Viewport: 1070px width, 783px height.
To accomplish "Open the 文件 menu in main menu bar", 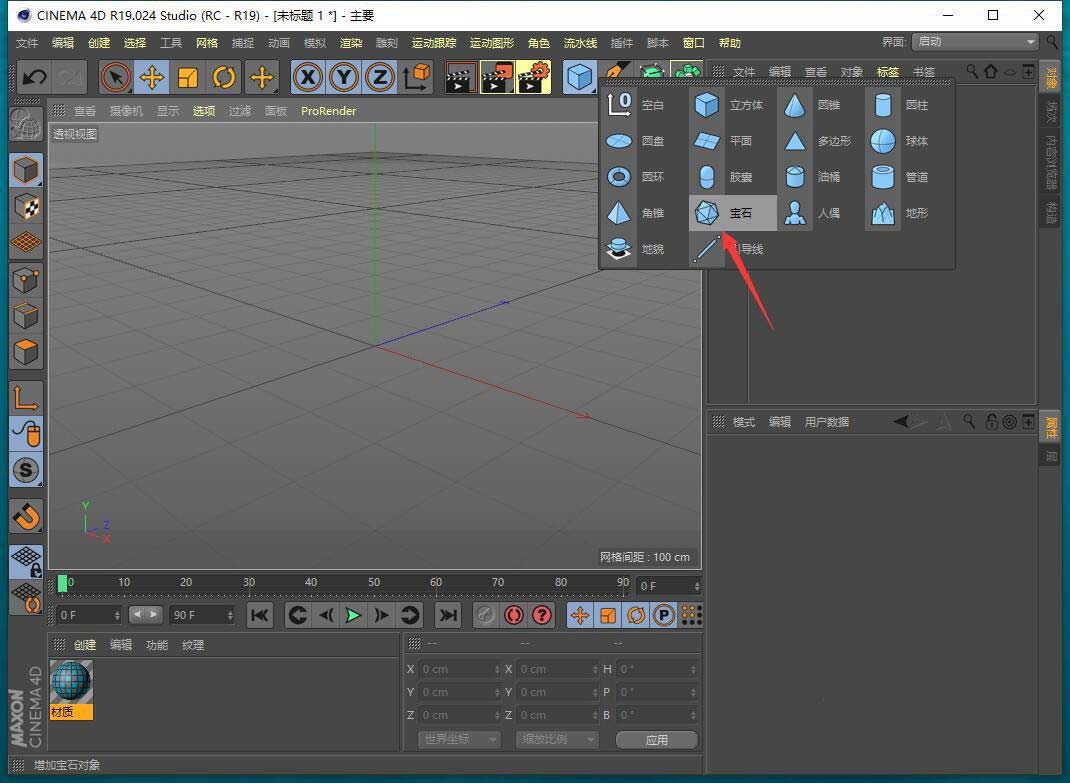I will tap(27, 43).
